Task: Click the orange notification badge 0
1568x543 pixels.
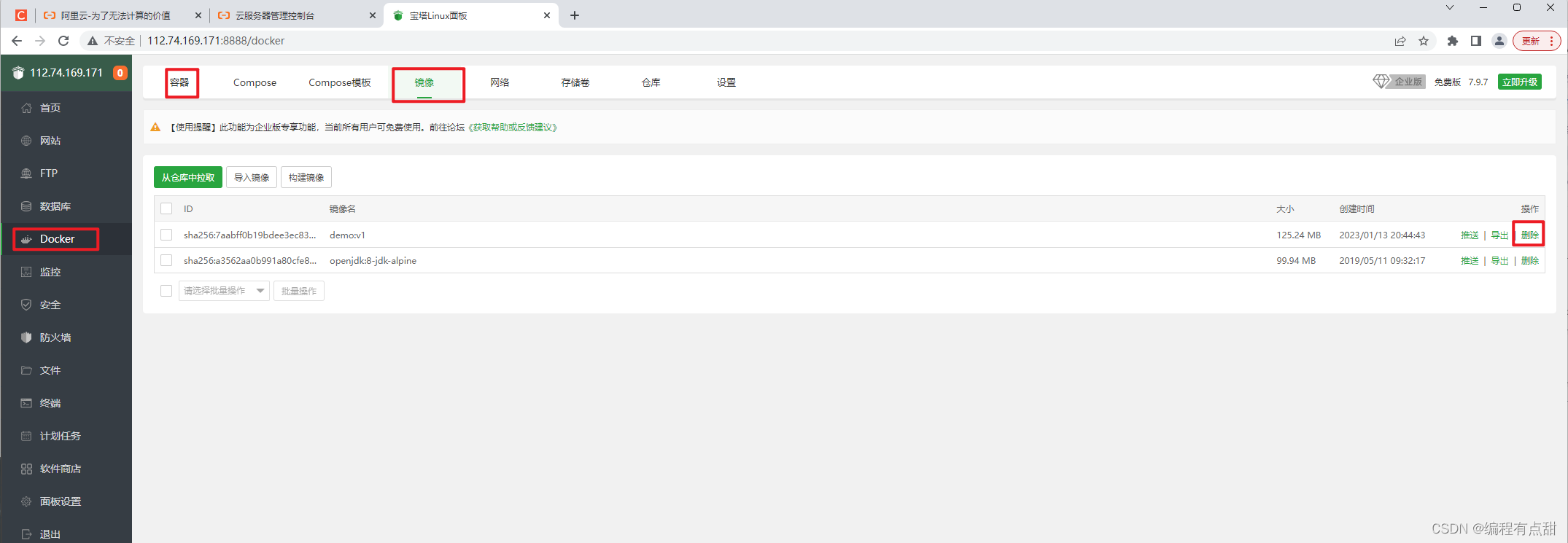Action: tap(120, 73)
